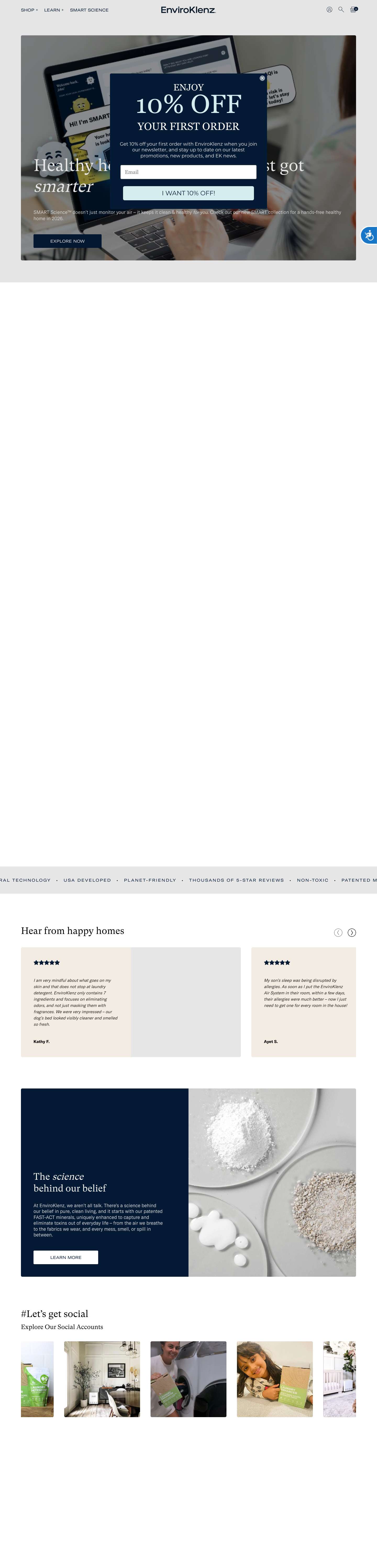Click the science behind our belief heading
377x1568 pixels.
coord(70,1182)
